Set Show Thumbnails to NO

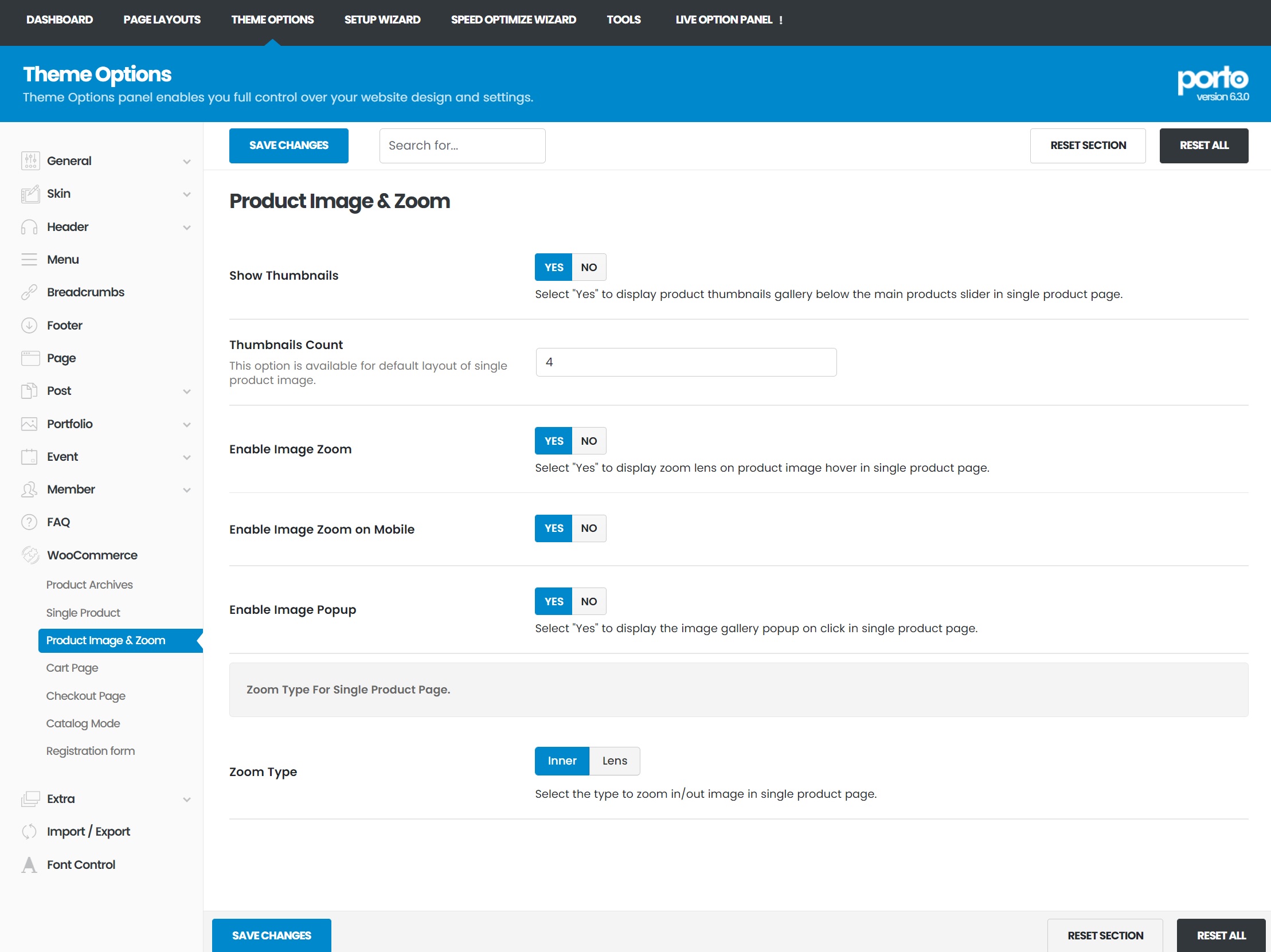[x=588, y=267]
